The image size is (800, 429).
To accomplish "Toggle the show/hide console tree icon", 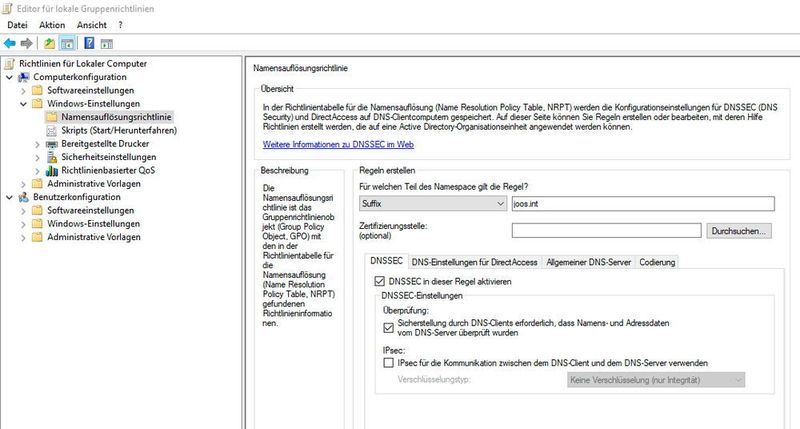I will coord(67,43).
